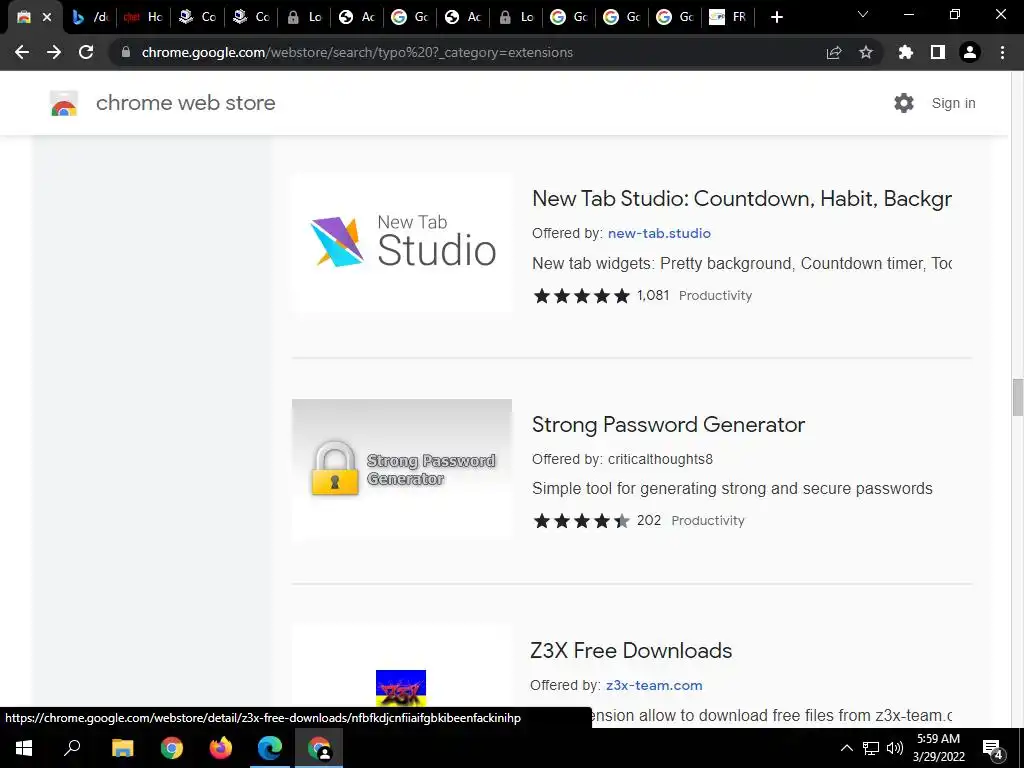Visit the z3x-team.com publisher link
The width and height of the screenshot is (1024, 768).
coord(654,685)
